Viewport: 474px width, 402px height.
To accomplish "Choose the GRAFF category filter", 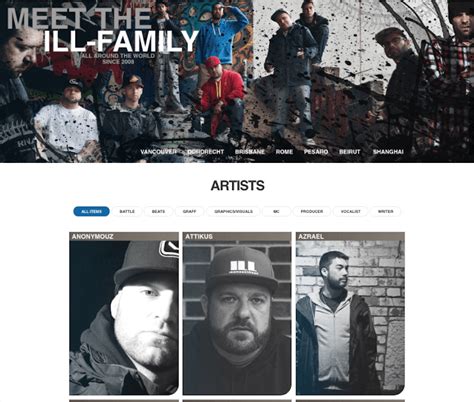I will 189,211.
